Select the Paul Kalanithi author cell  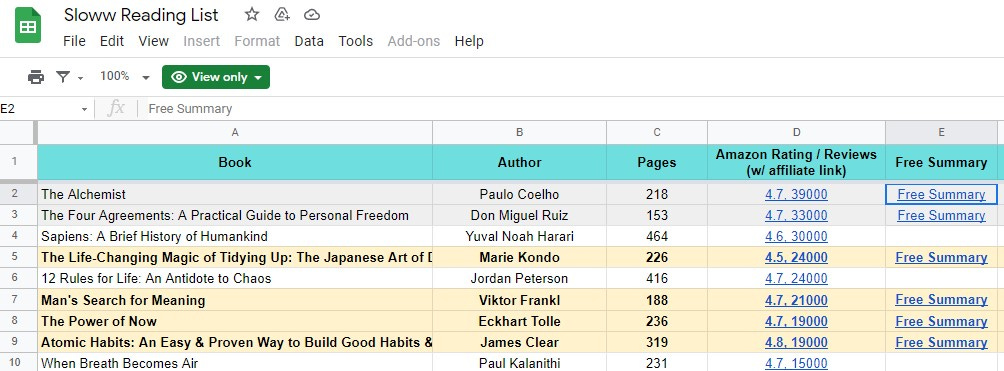click(x=519, y=363)
